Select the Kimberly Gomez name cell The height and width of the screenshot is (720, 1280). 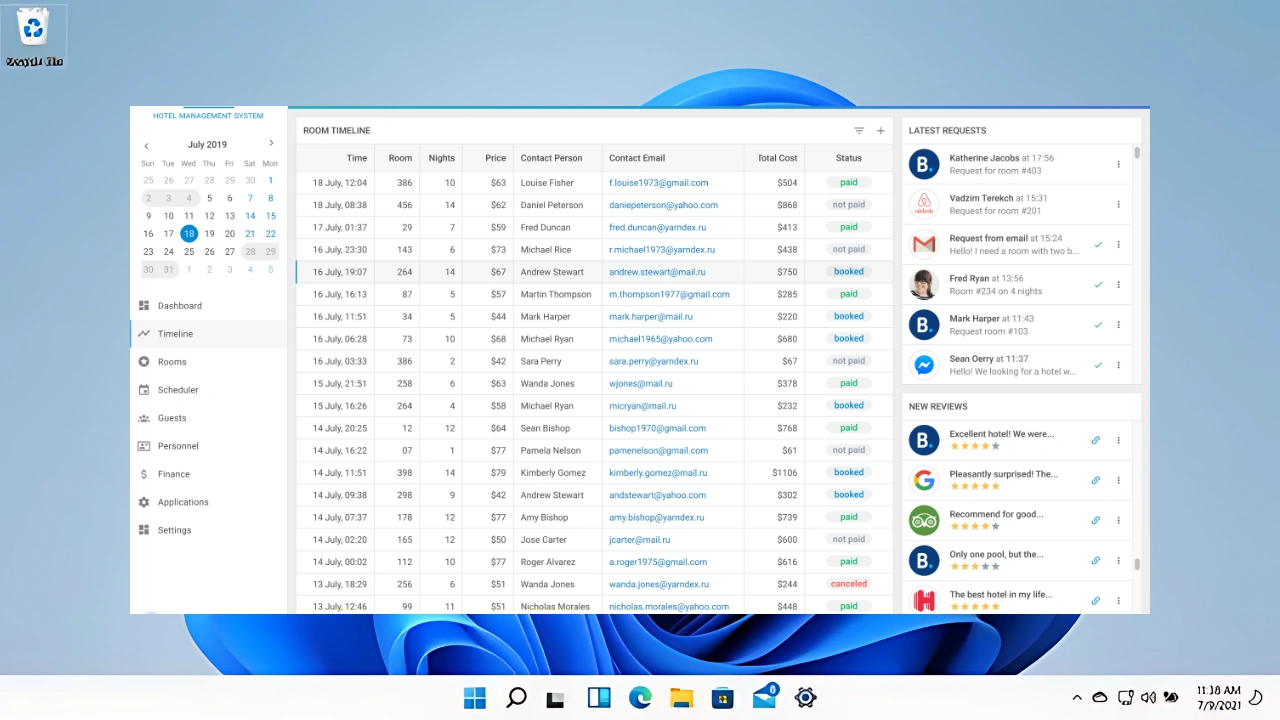click(553, 473)
